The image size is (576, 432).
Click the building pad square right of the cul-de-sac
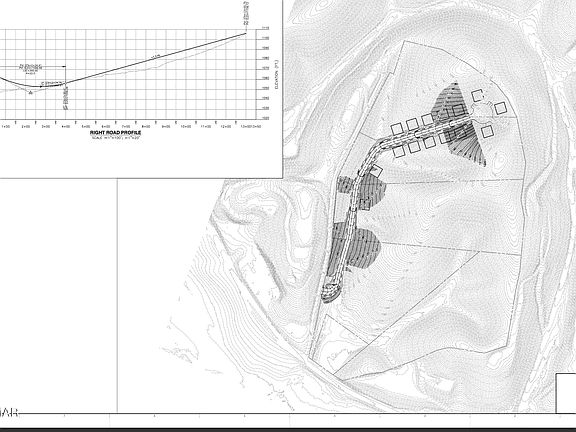500,108
